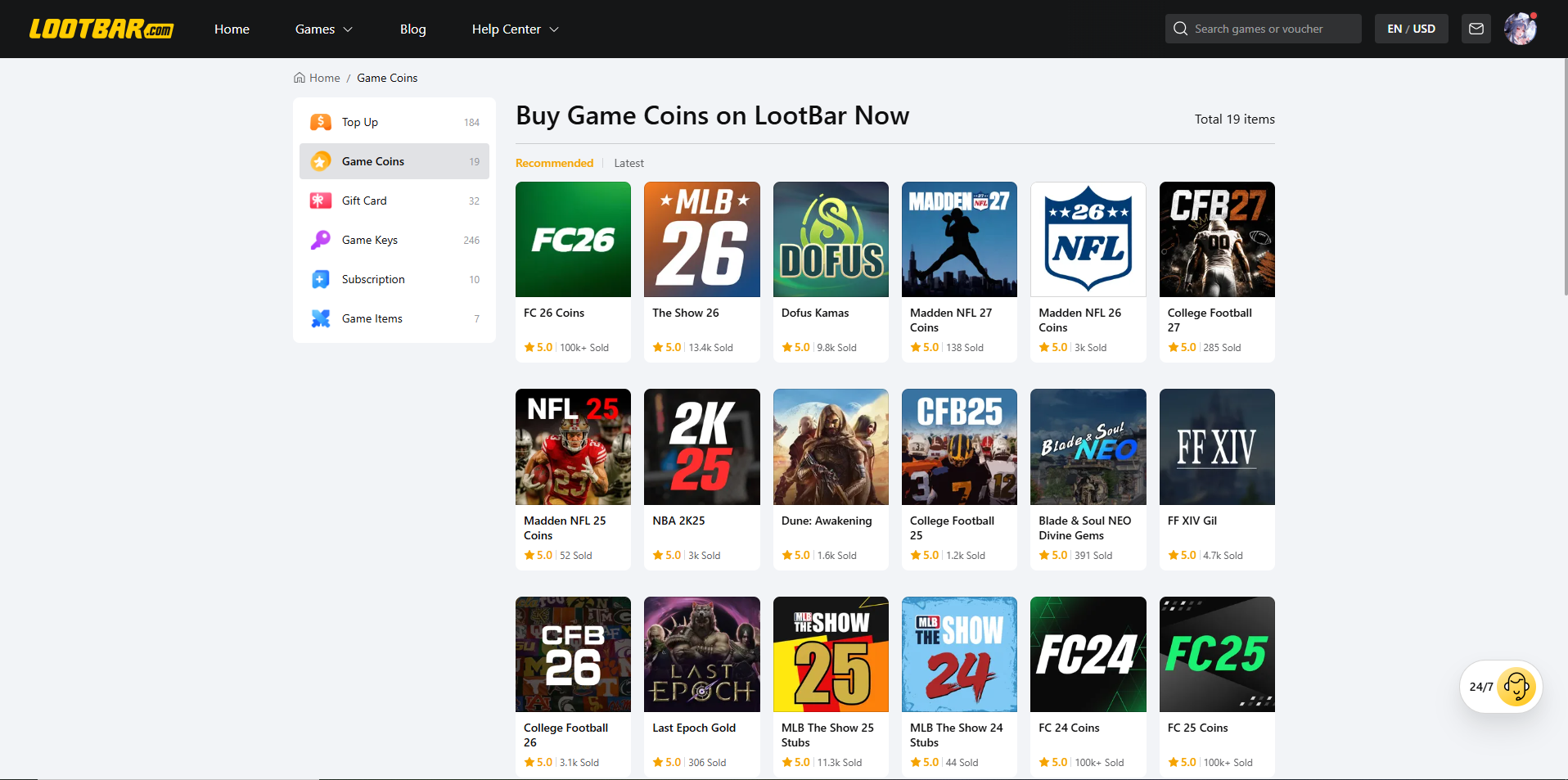Expand the Games dropdown menu
The height and width of the screenshot is (780, 1568).
coord(323,29)
